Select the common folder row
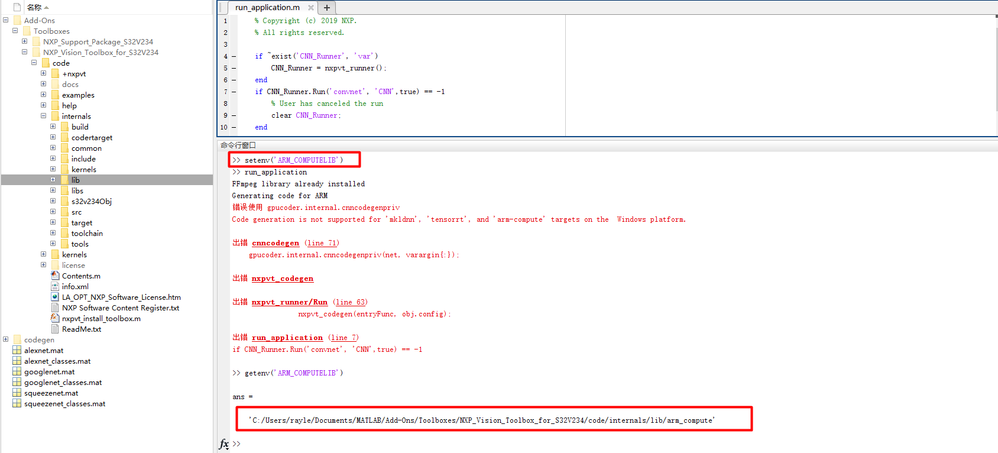This screenshot has height=453, width=998. click(x=106, y=148)
